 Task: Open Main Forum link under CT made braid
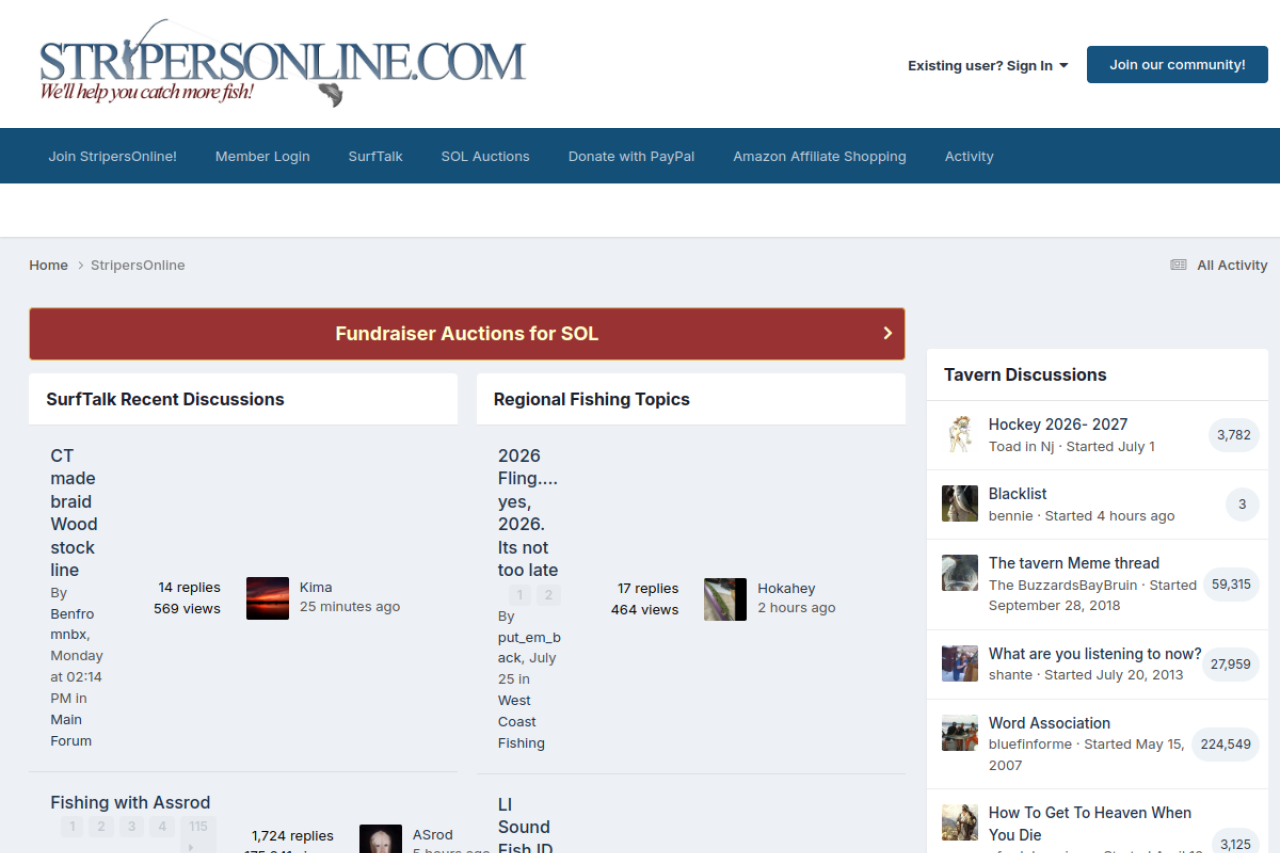tap(71, 730)
